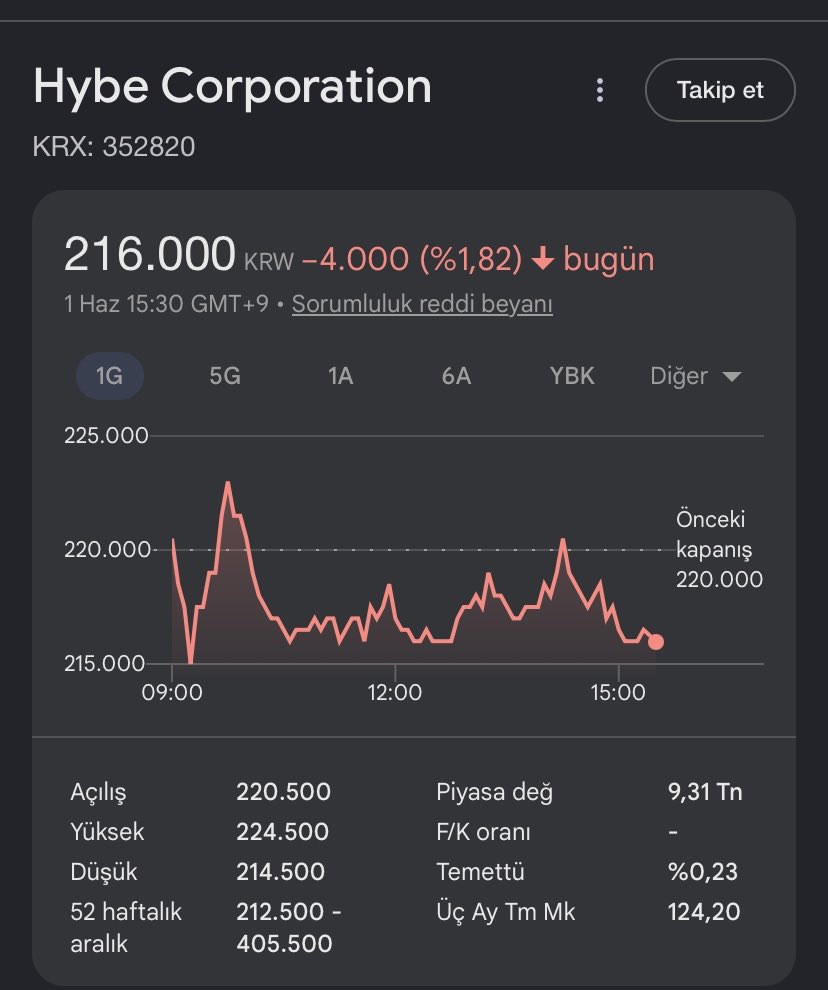
Task: Click the 52 haftalık aralık label
Action: pos(126,927)
